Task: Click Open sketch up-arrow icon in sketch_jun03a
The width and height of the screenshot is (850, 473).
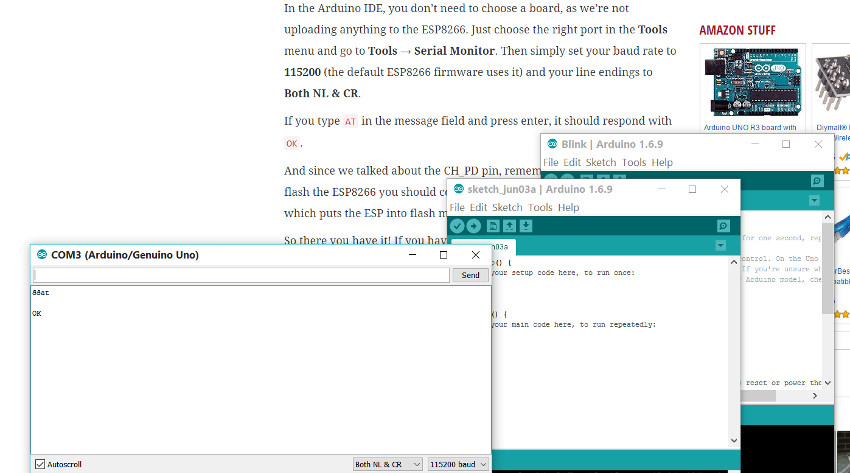Action: point(510,226)
